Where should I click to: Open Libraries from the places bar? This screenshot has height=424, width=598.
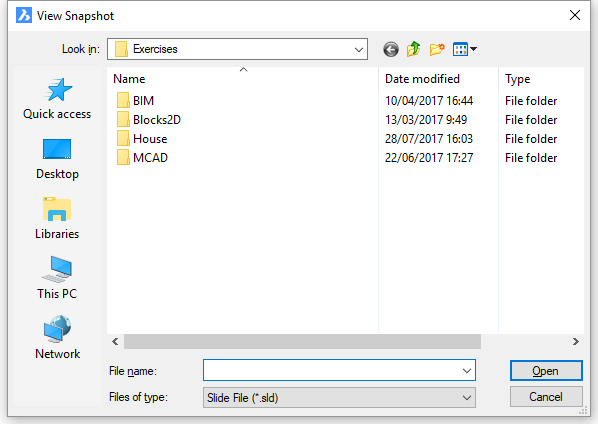pos(57,218)
